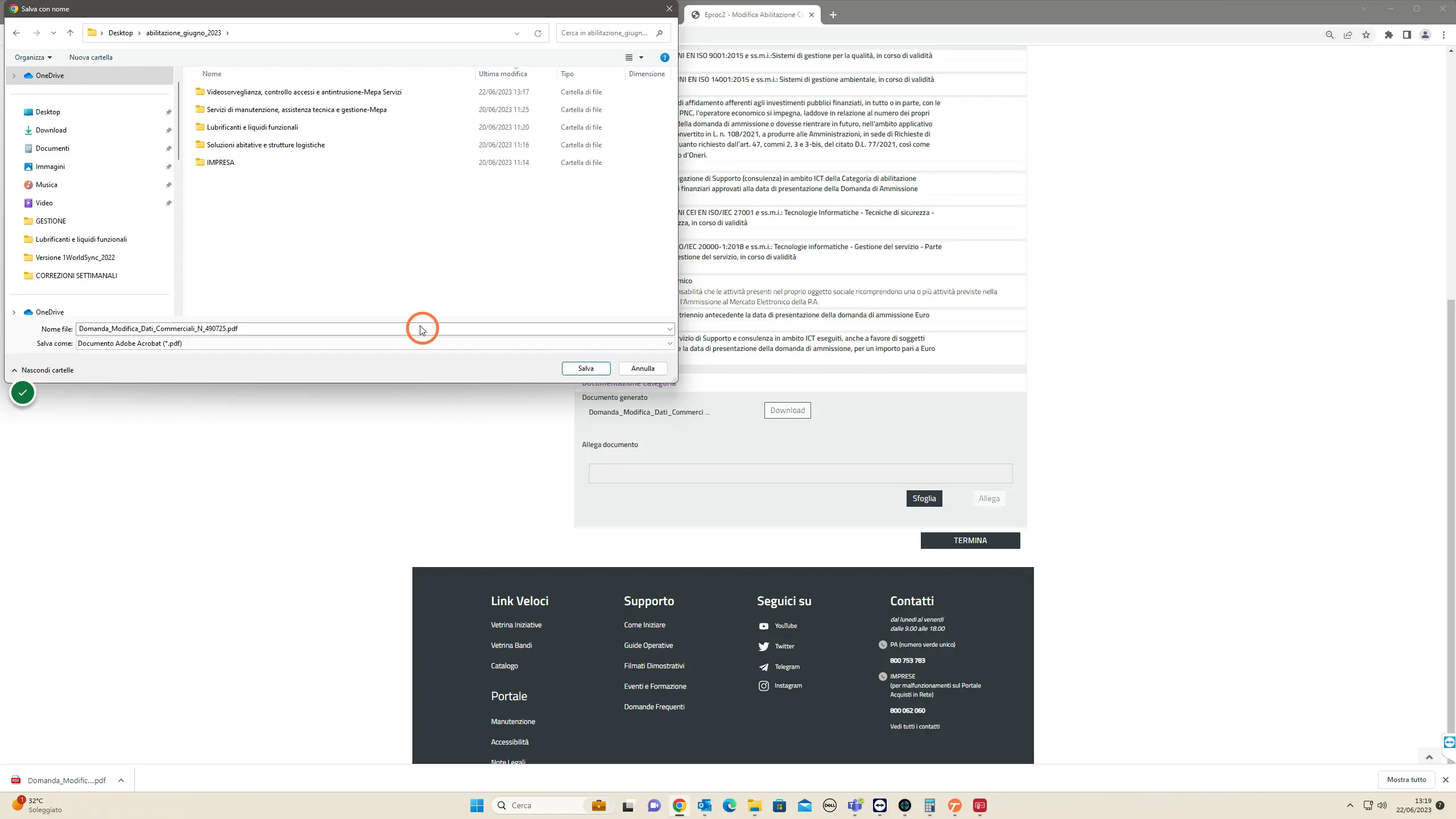Expand the Nome file dropdown arrow
Screen dimensions: 1456x819
(669, 329)
